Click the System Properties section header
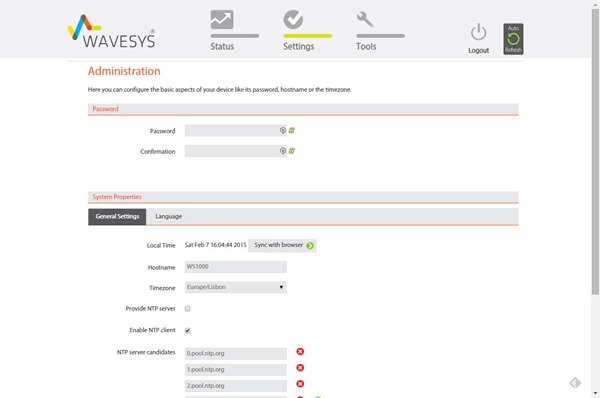The width and height of the screenshot is (600, 398). tap(303, 197)
